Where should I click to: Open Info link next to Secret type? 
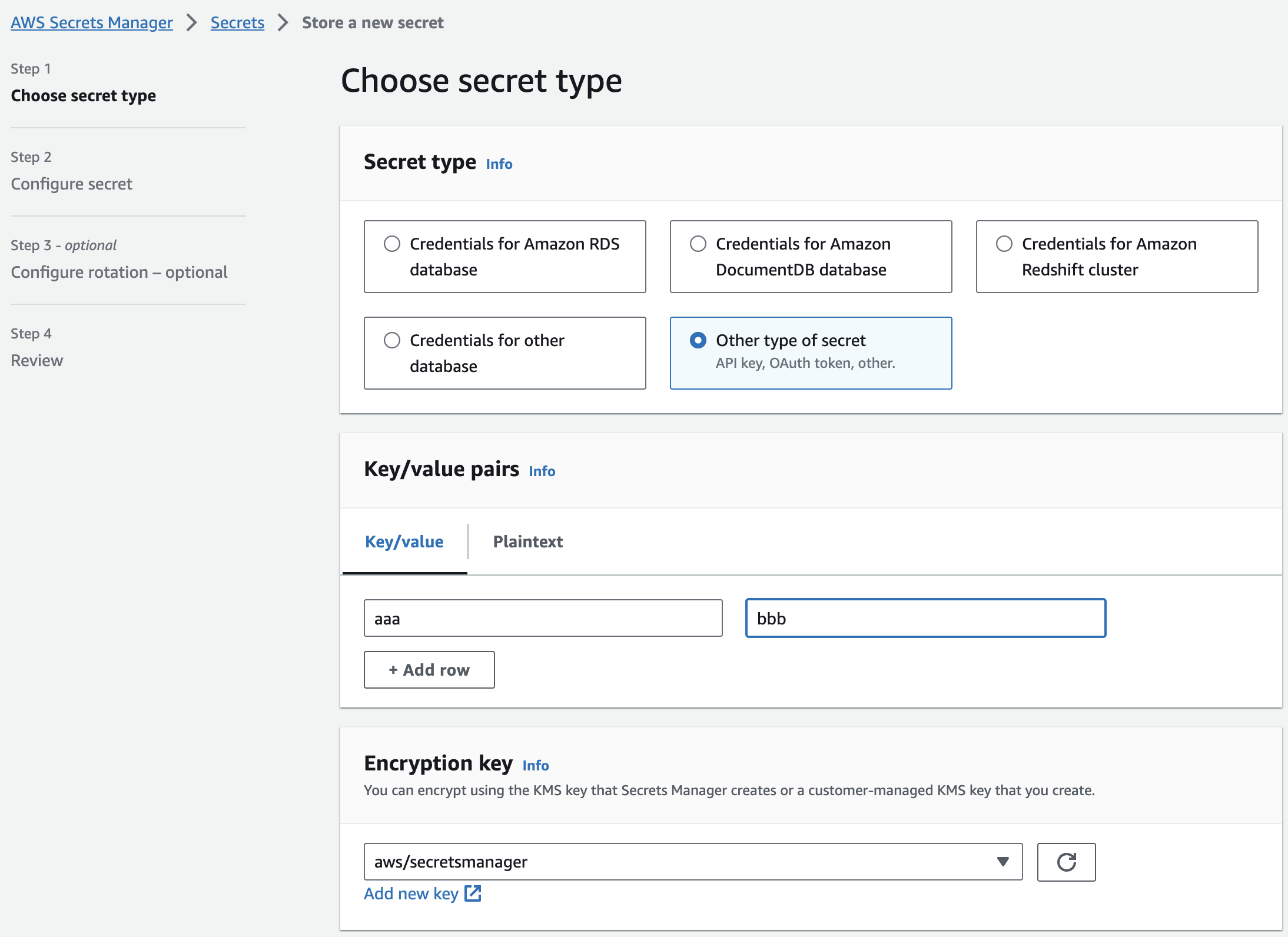point(499,164)
